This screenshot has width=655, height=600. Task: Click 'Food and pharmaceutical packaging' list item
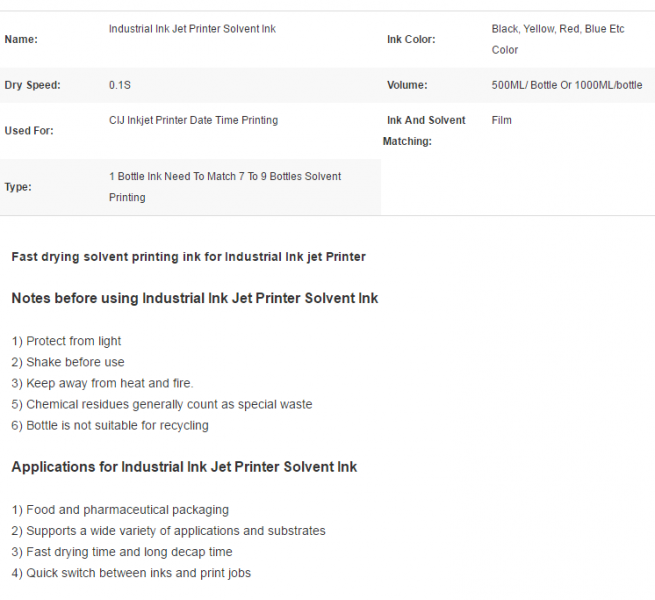[x=120, y=510]
